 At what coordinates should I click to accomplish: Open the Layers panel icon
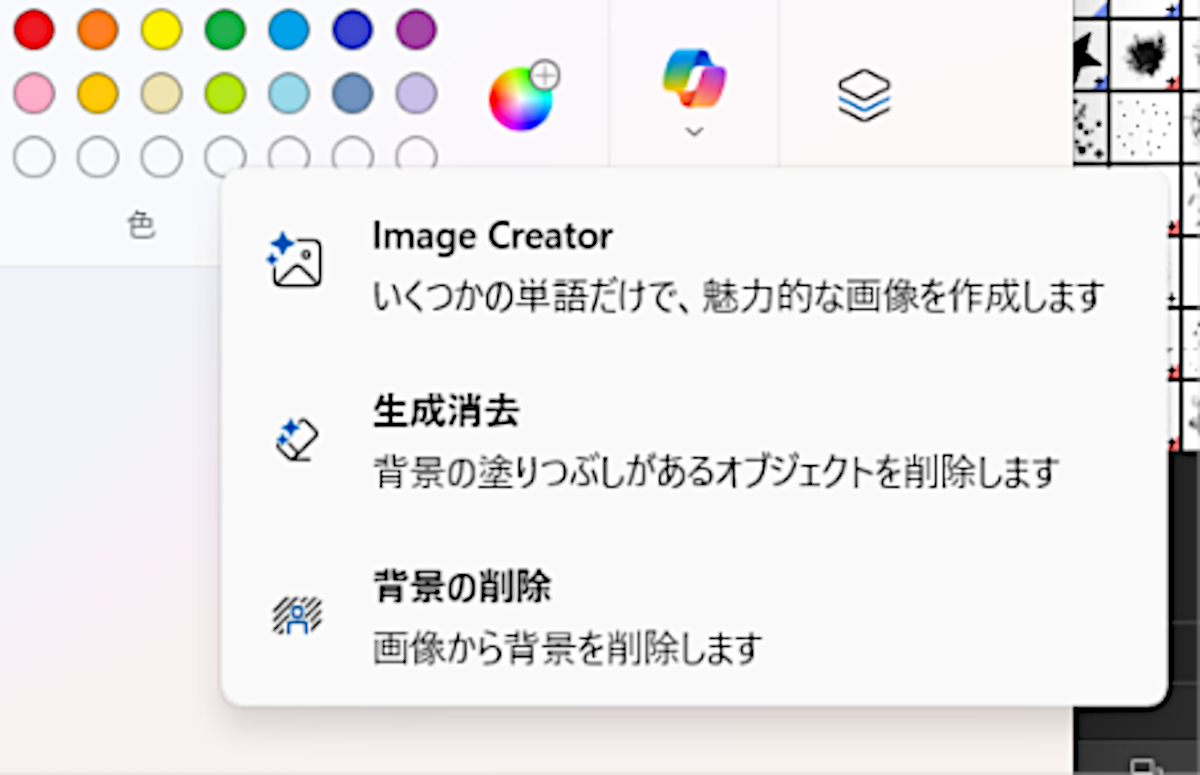pos(864,98)
